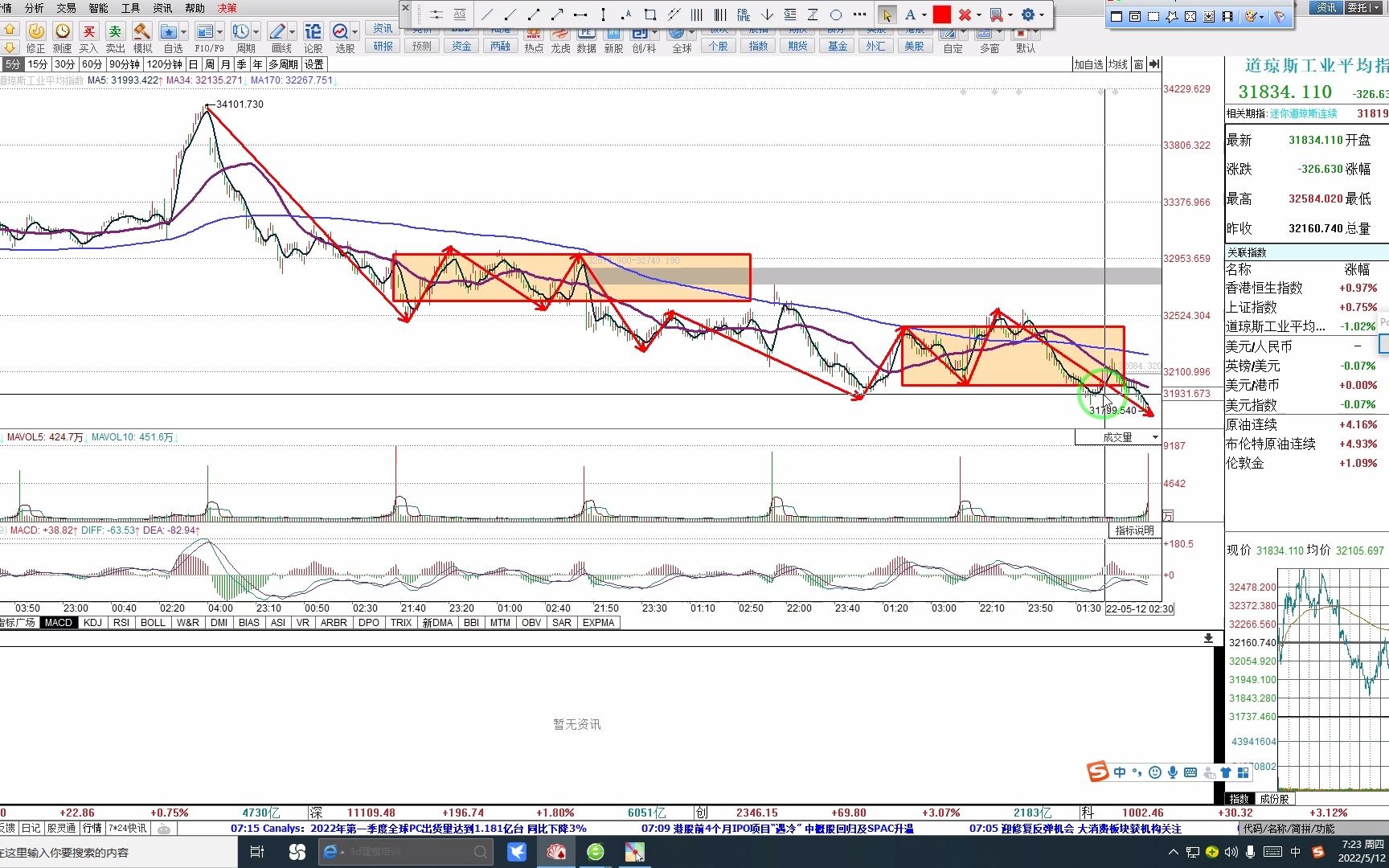
Task: Open Task View on the taskbar
Action: 257,852
